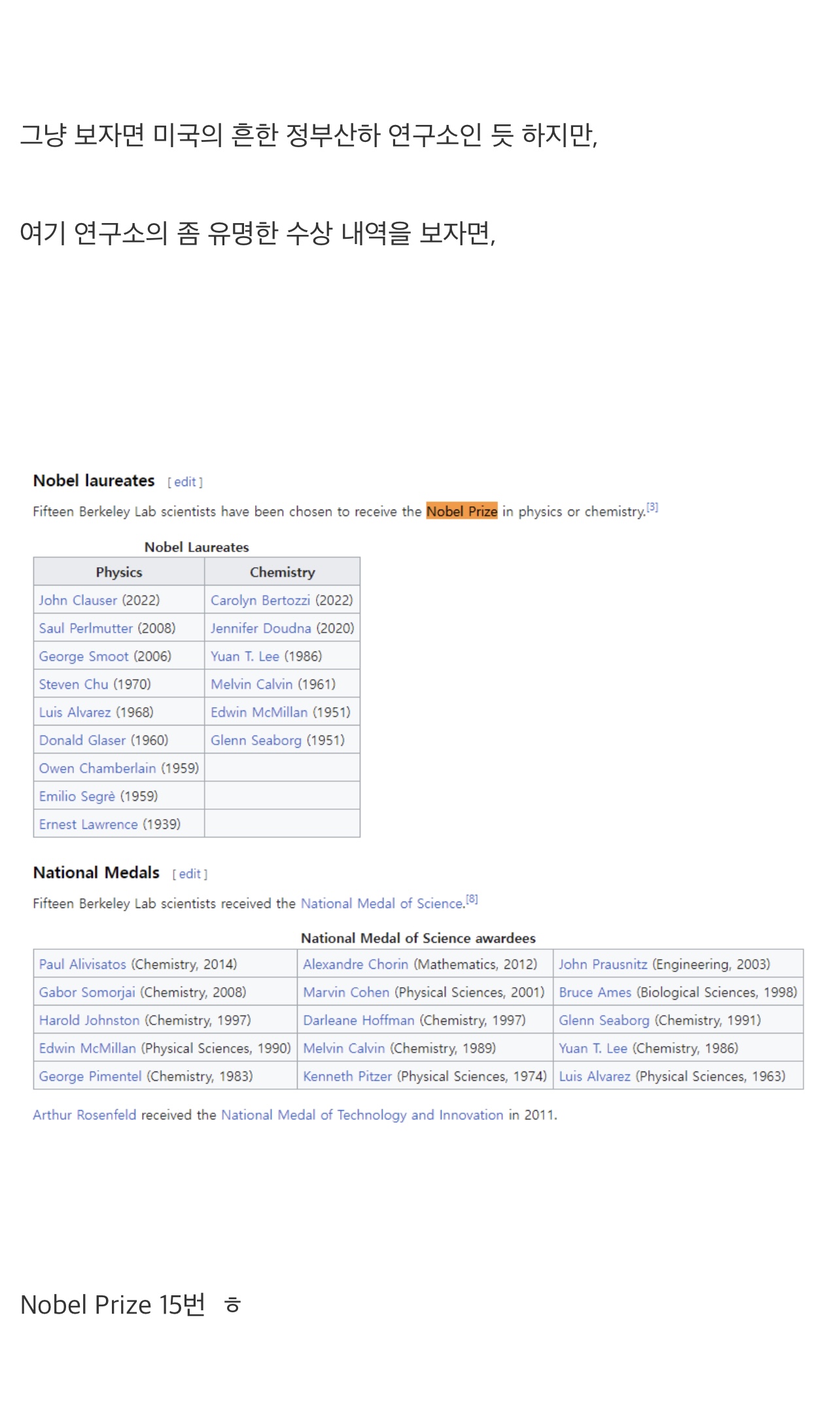Open footnote reference [3]
Image resolution: width=840 pixels, height=1415 pixels.
(x=652, y=507)
